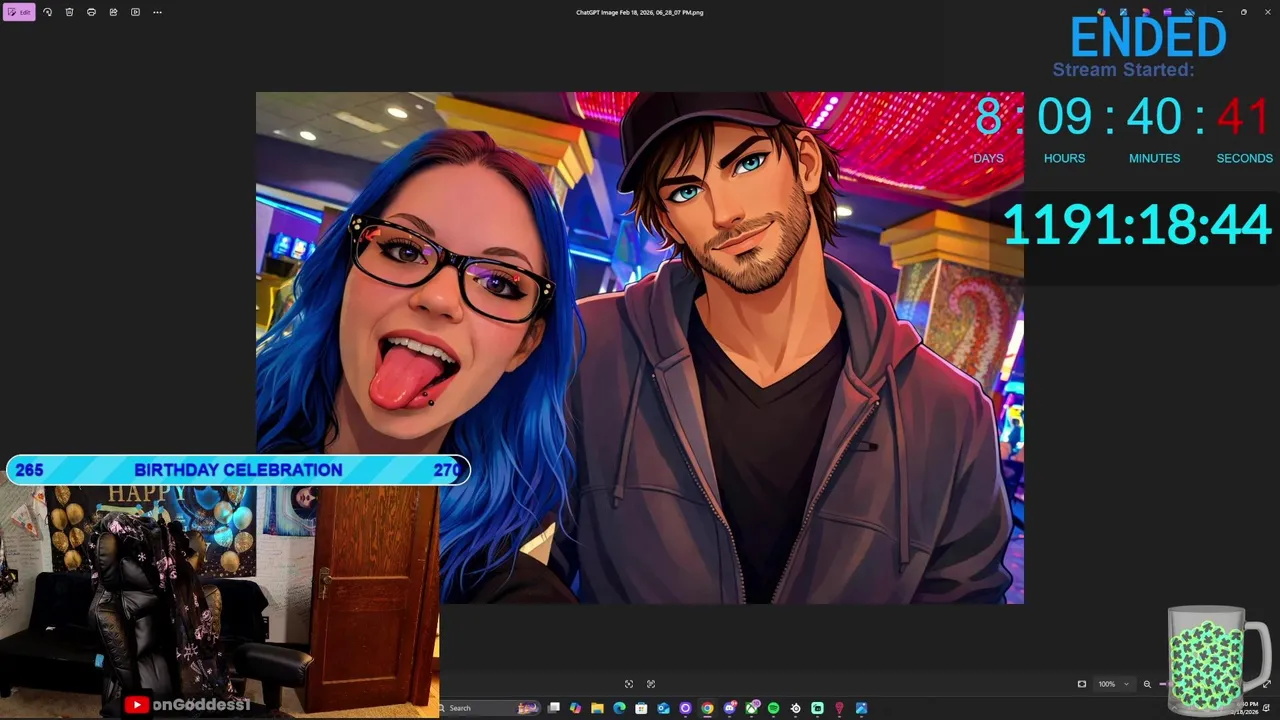Click the first scan icon in bottom bar

pos(629,684)
